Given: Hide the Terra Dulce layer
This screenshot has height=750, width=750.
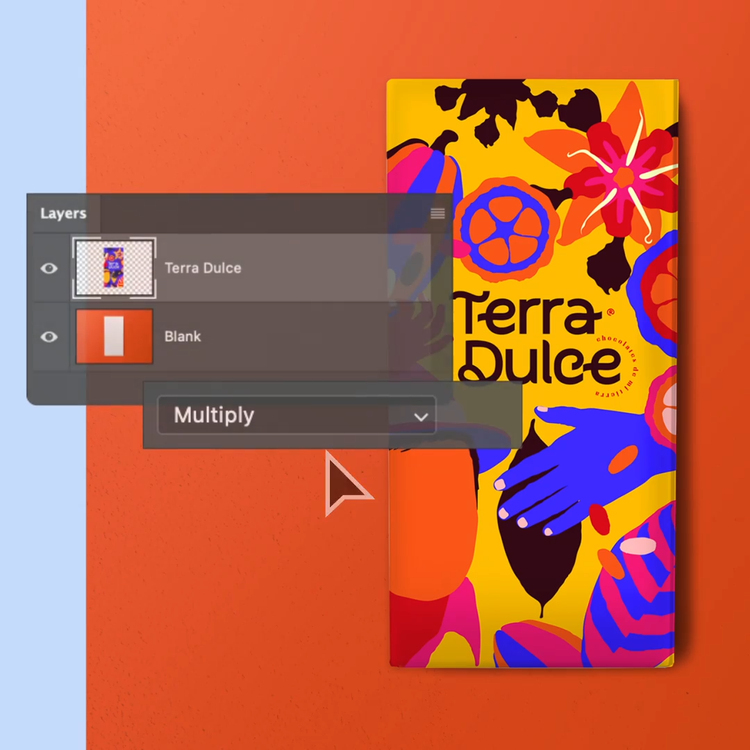Looking at the screenshot, I should click(x=49, y=268).
